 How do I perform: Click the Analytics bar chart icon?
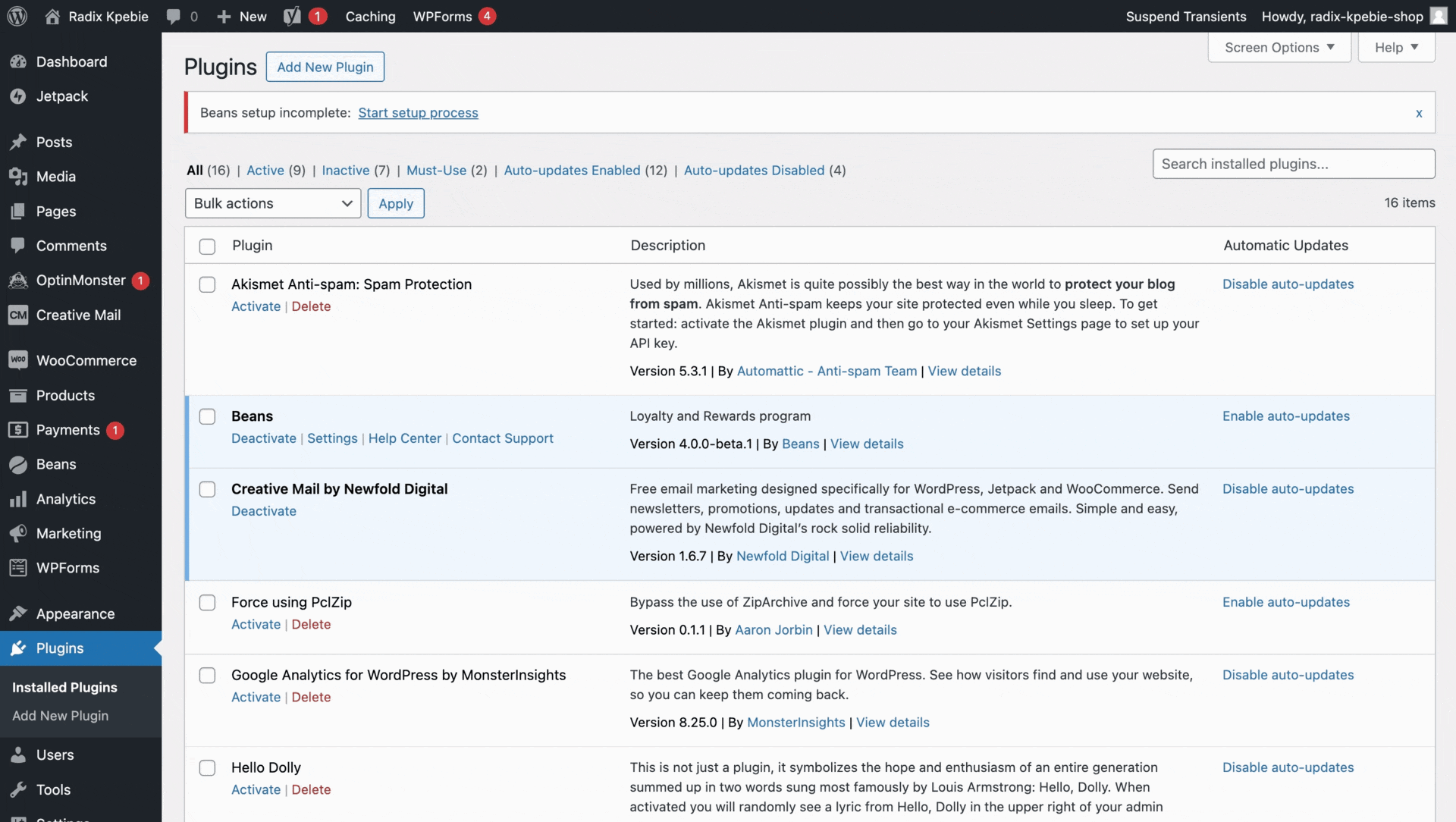(x=18, y=499)
